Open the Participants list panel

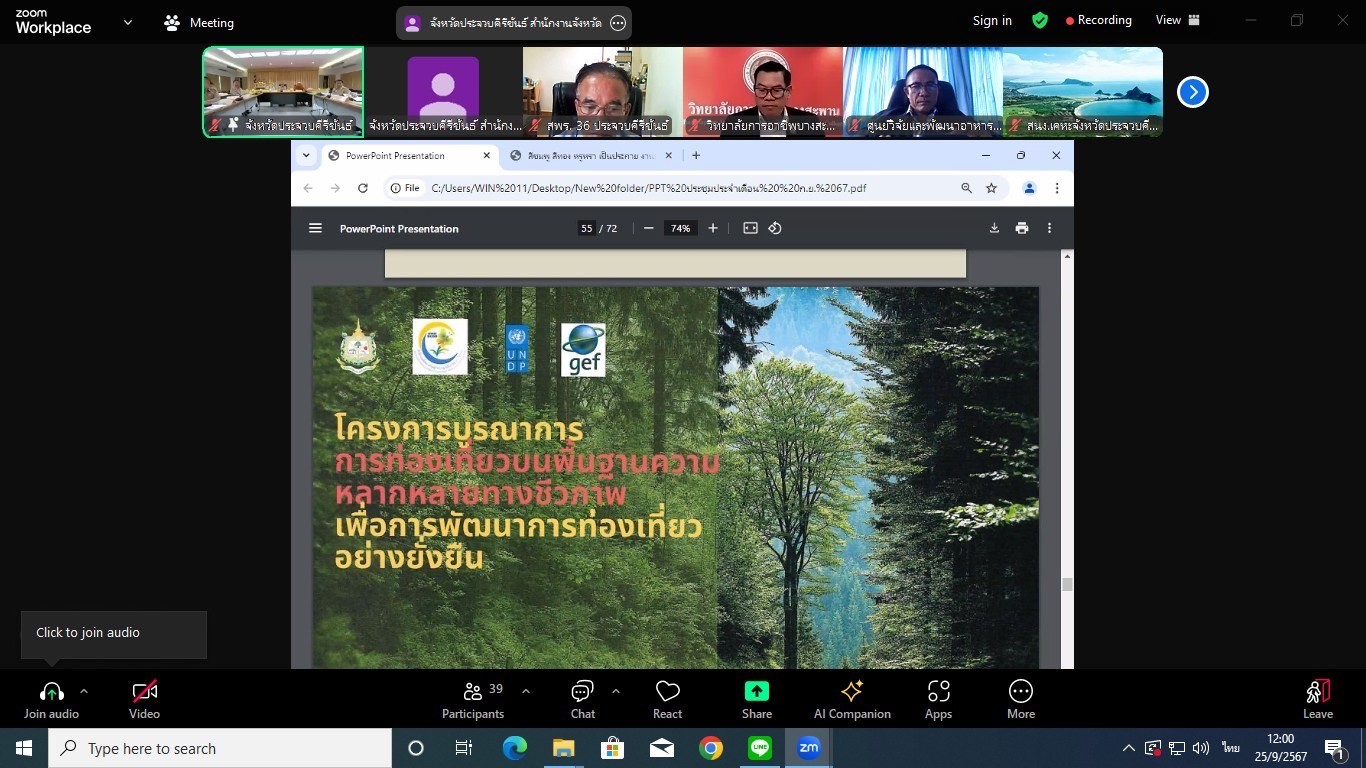tap(473, 699)
